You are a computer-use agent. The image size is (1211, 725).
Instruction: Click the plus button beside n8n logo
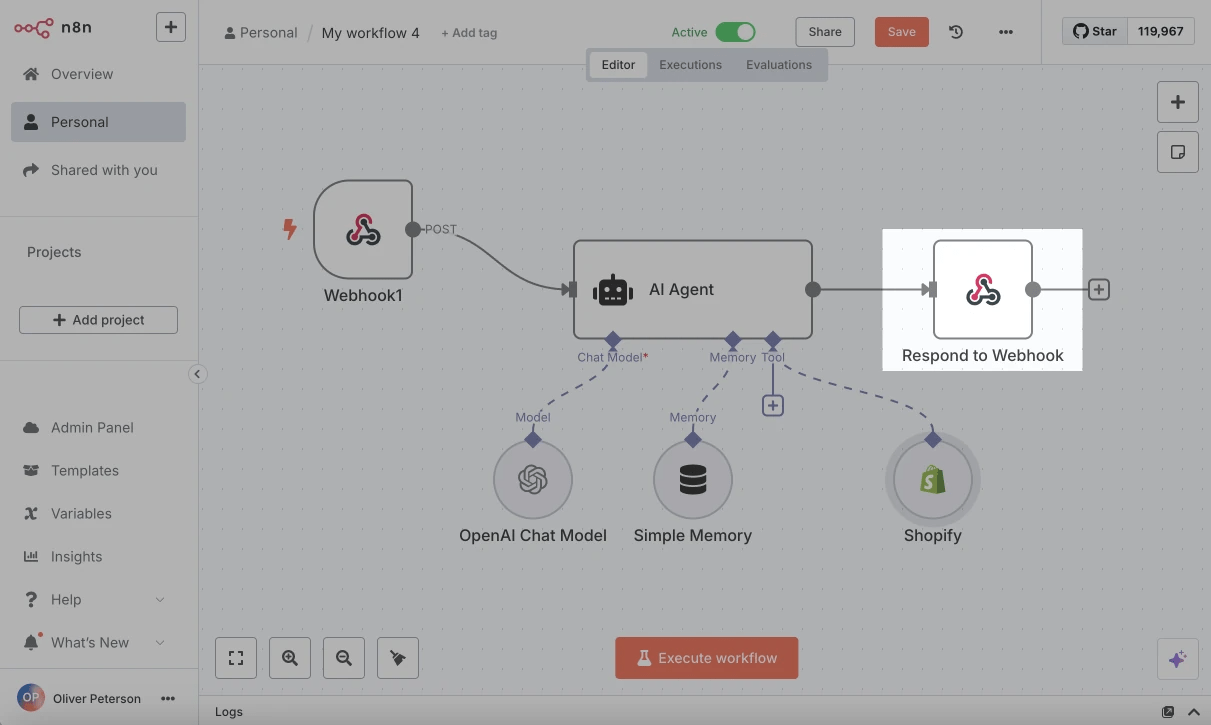(x=171, y=27)
